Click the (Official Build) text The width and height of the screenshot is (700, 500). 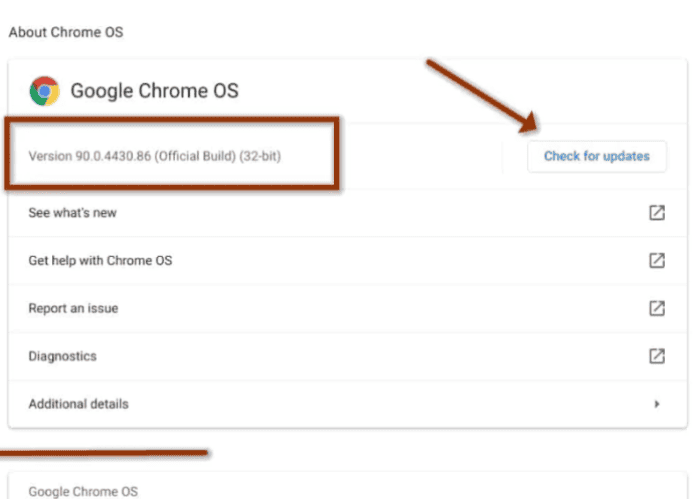[x=195, y=156]
